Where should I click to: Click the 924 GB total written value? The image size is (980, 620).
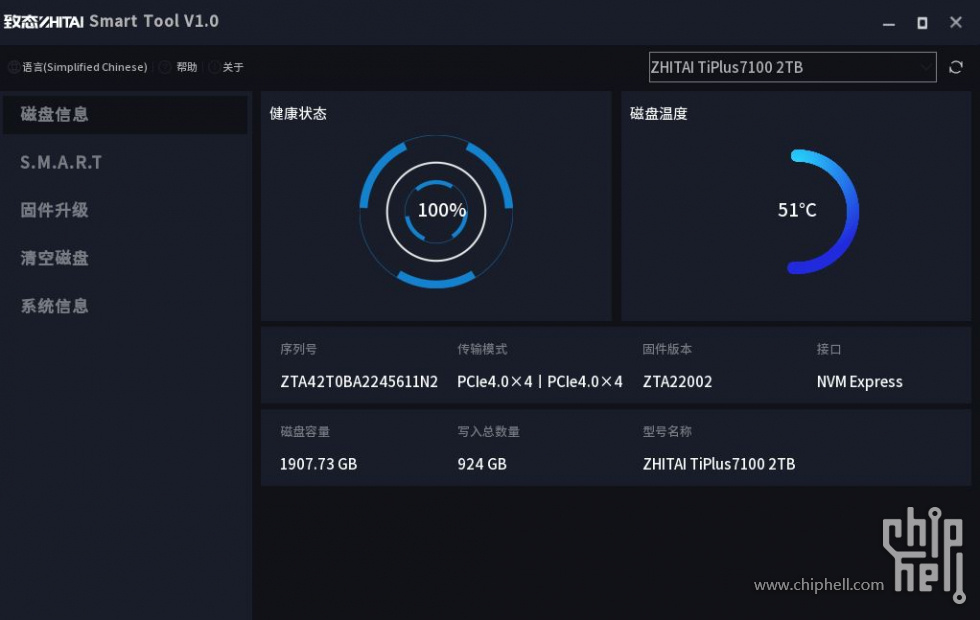click(x=482, y=464)
